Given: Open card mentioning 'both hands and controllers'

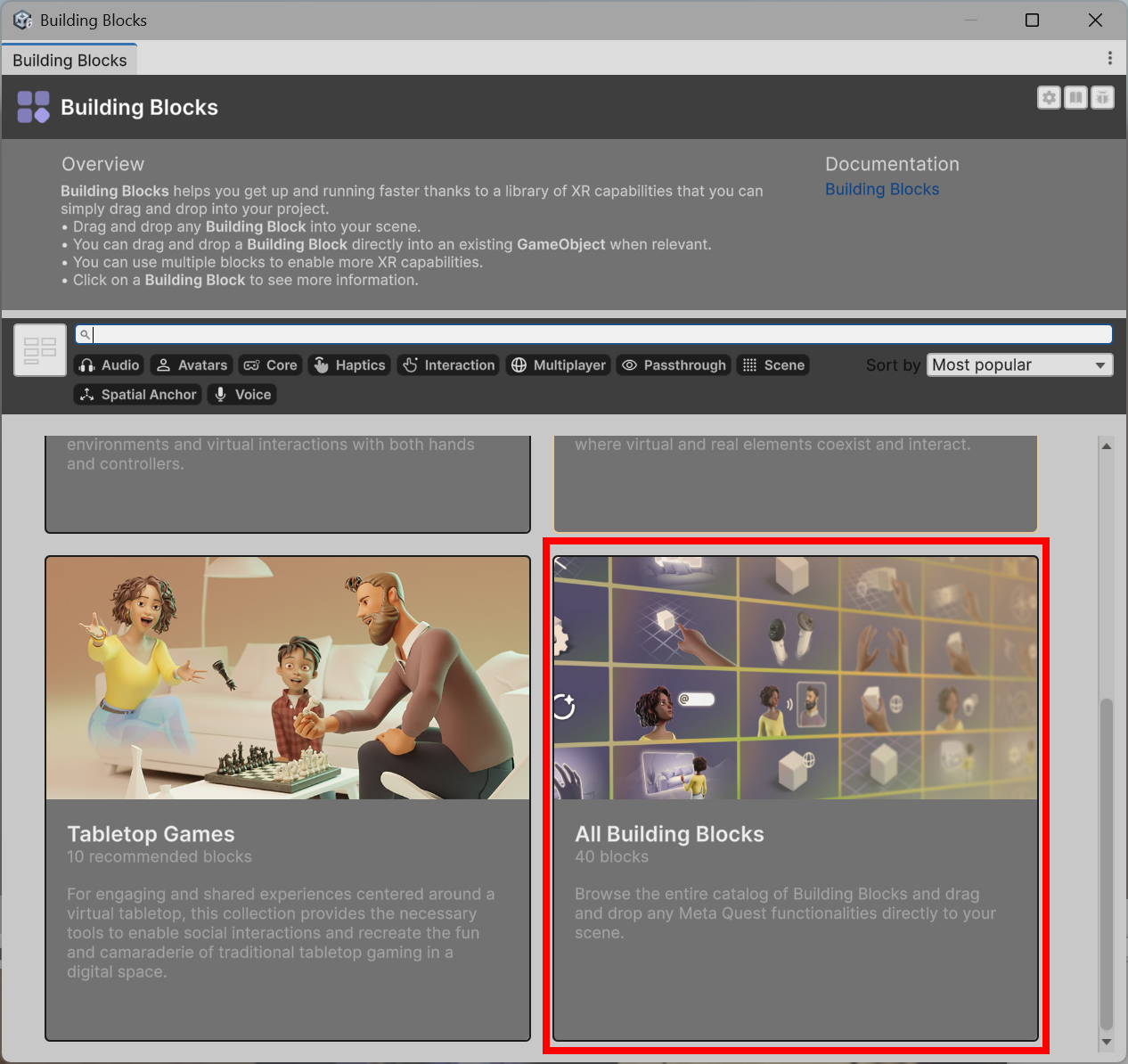Looking at the screenshot, I should tap(288, 484).
